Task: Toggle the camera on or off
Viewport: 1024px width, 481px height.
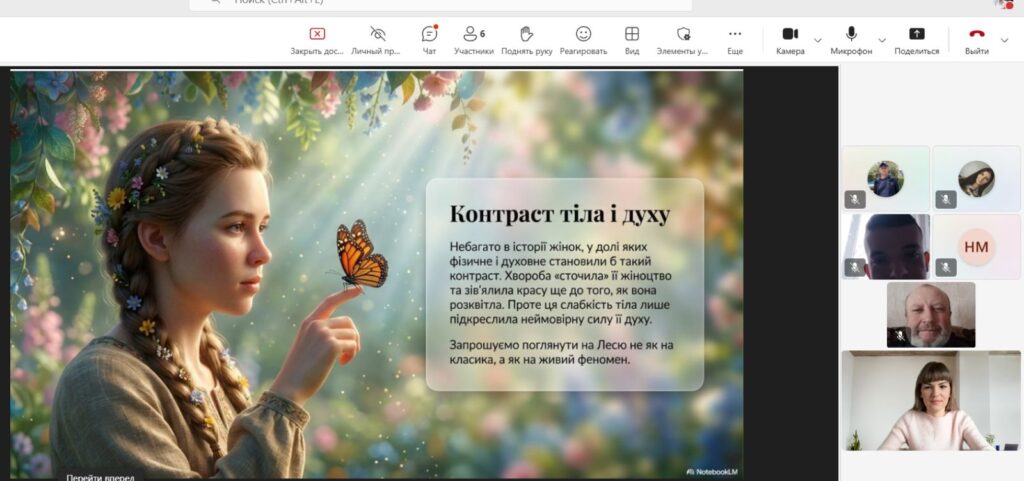Action: 790,35
